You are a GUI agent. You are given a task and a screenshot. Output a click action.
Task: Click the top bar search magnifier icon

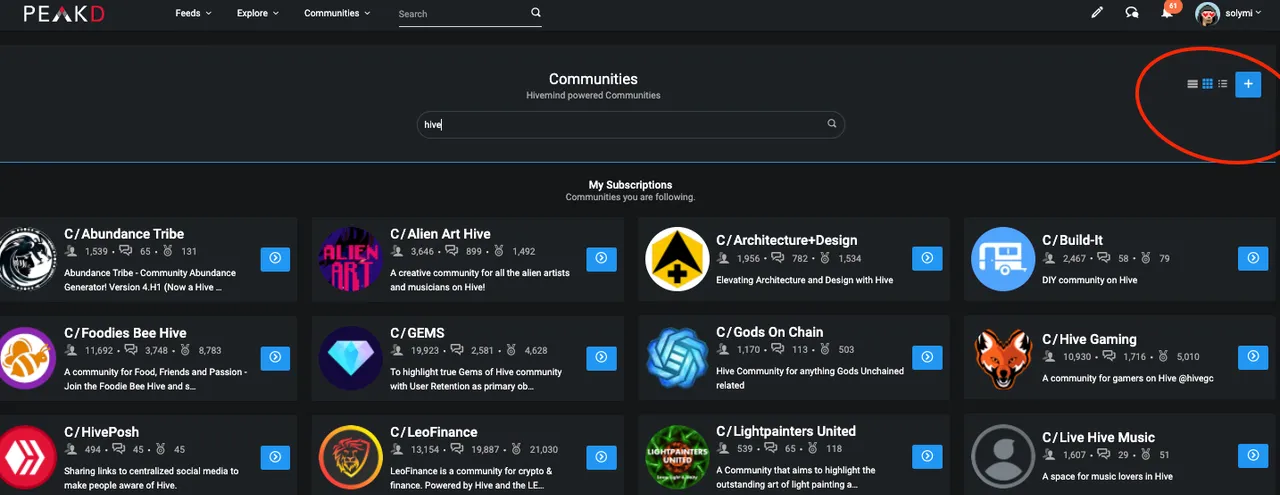coord(536,13)
